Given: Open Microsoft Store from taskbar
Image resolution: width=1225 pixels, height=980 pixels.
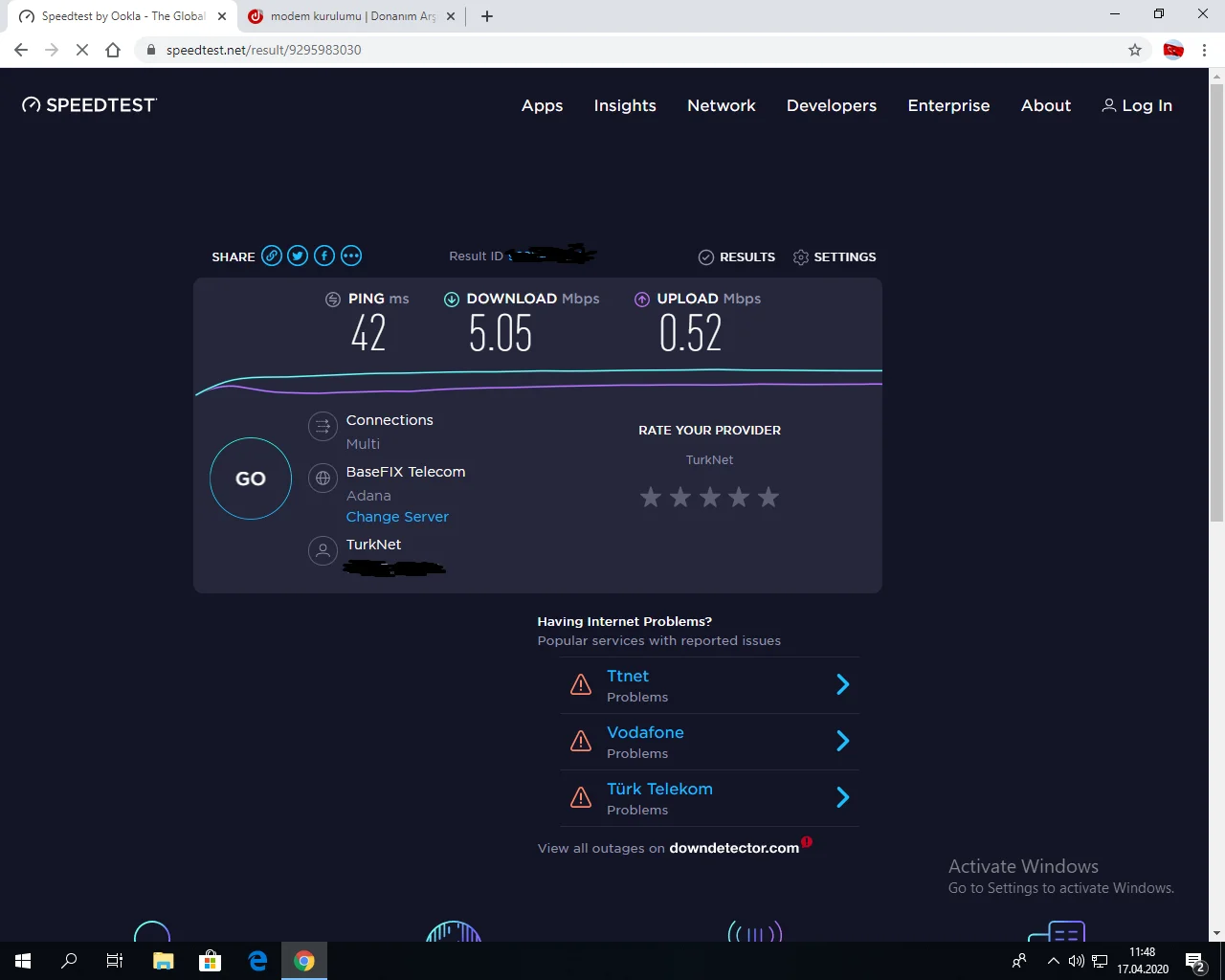Looking at the screenshot, I should point(211,961).
